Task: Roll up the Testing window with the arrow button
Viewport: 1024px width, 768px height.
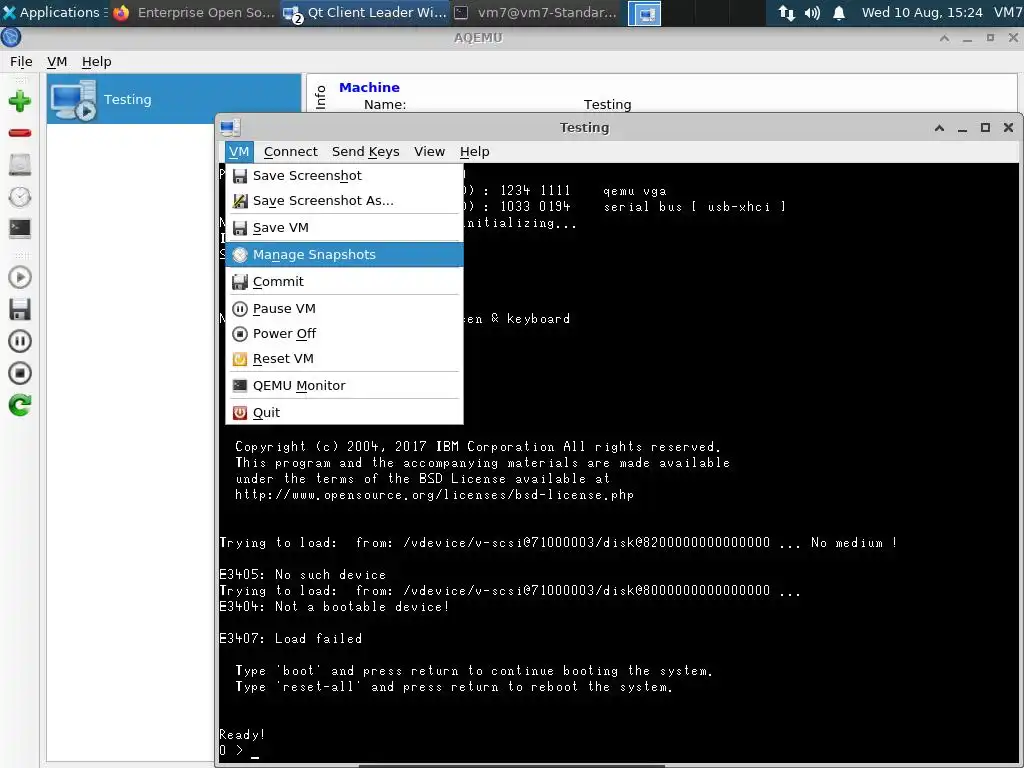Action: (x=939, y=127)
